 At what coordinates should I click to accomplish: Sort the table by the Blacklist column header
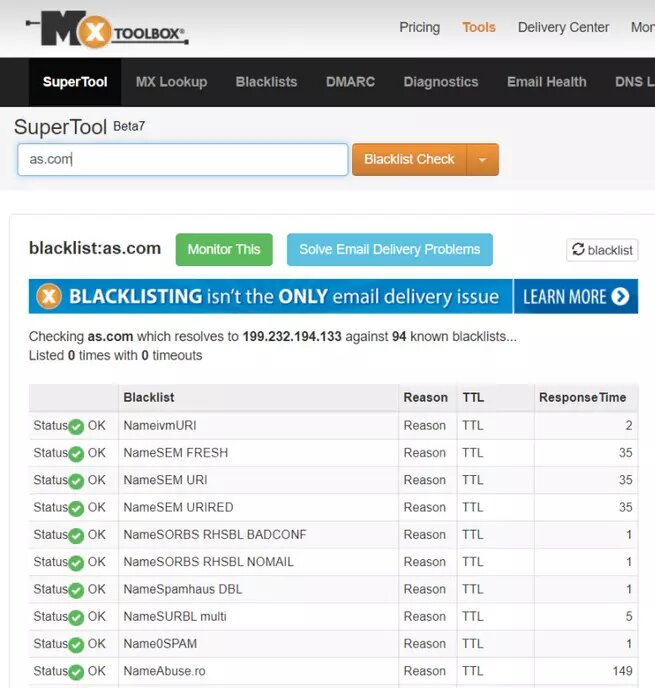tap(149, 398)
